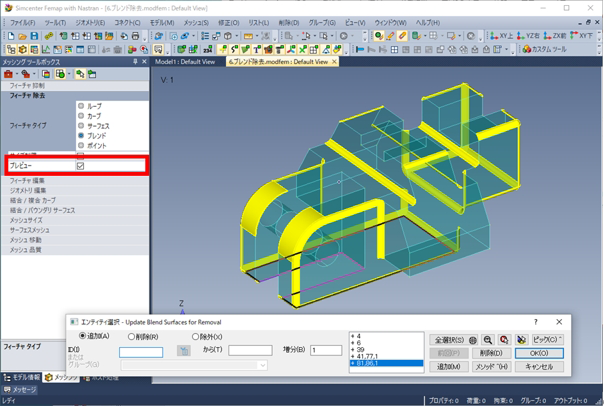Click the grid-of-four window layout icon

394,49
